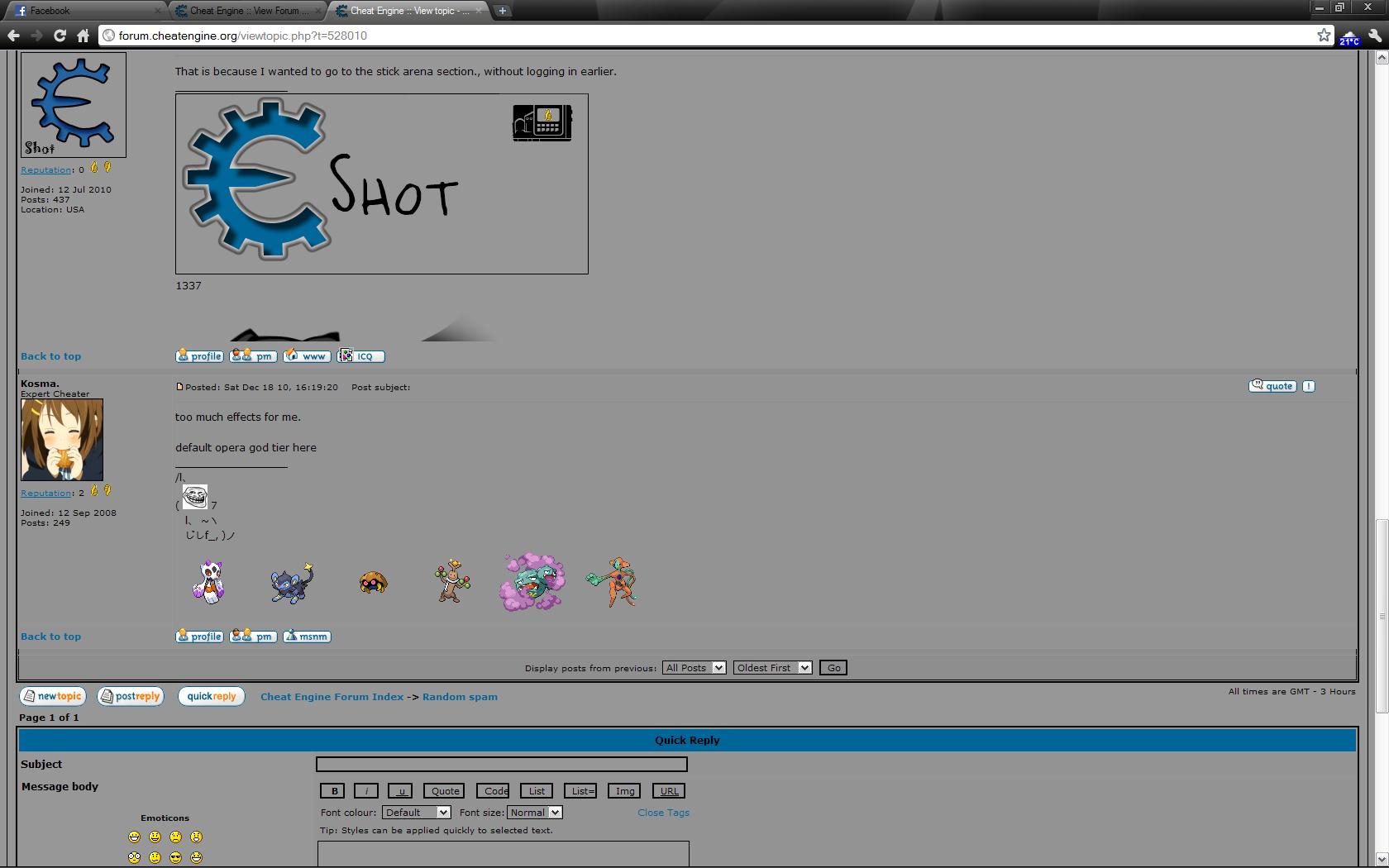Switch to the Facebook tab
Image resolution: width=1389 pixels, height=868 pixels.
click(83, 11)
